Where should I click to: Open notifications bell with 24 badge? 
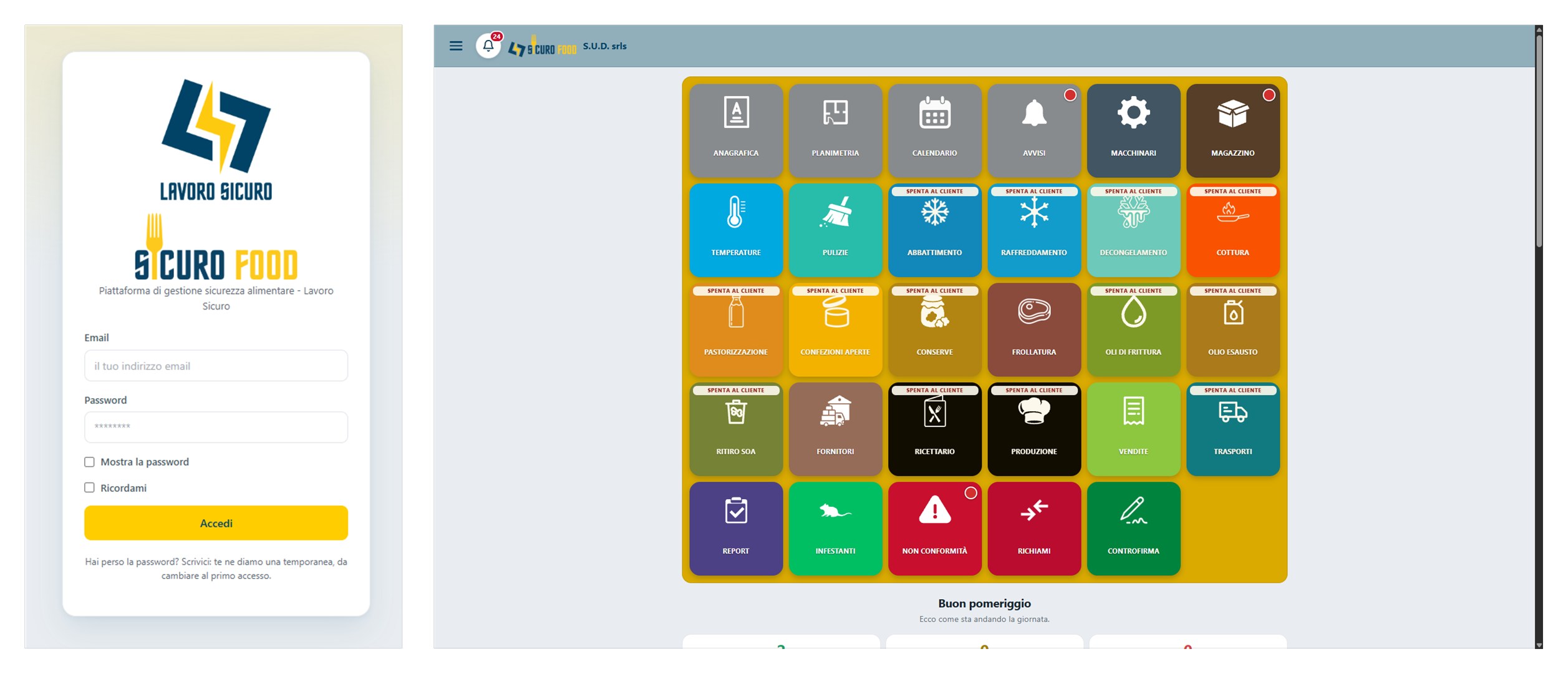pos(488,46)
